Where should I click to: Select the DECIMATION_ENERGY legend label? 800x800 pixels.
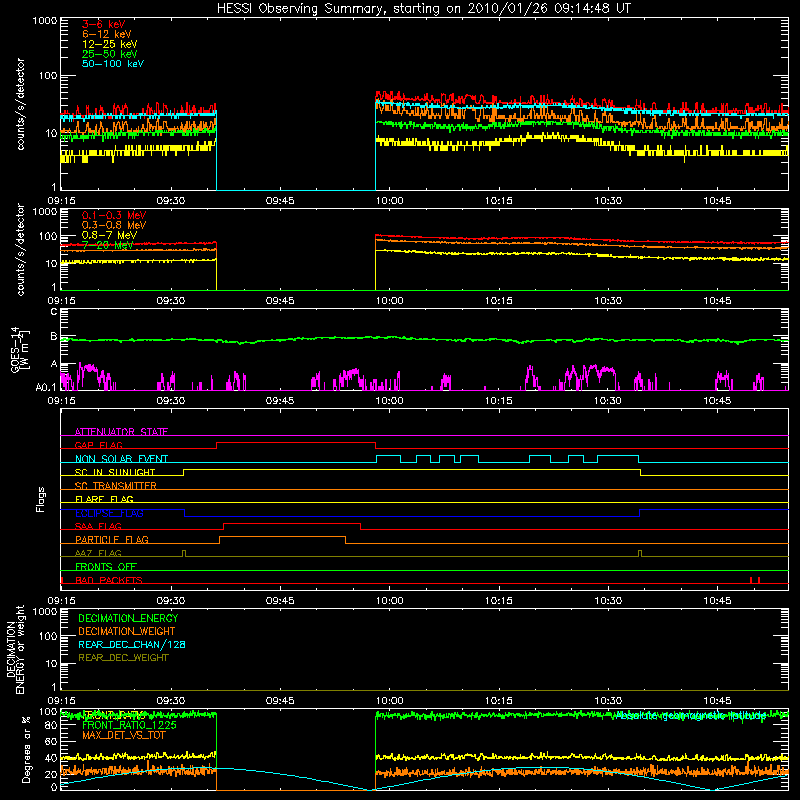pyautogui.click(x=128, y=618)
